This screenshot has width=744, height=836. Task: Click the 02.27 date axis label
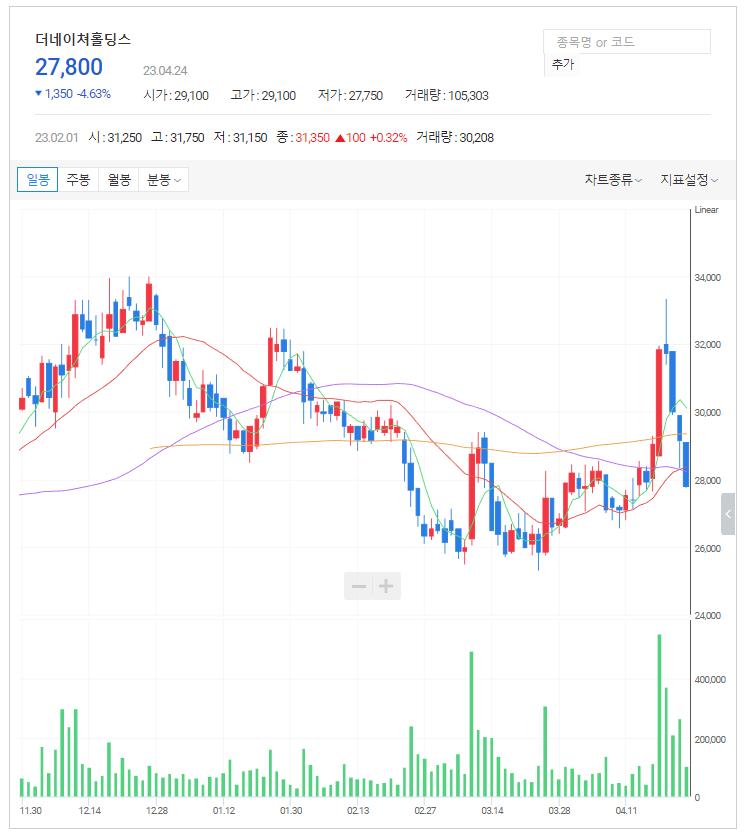click(425, 810)
